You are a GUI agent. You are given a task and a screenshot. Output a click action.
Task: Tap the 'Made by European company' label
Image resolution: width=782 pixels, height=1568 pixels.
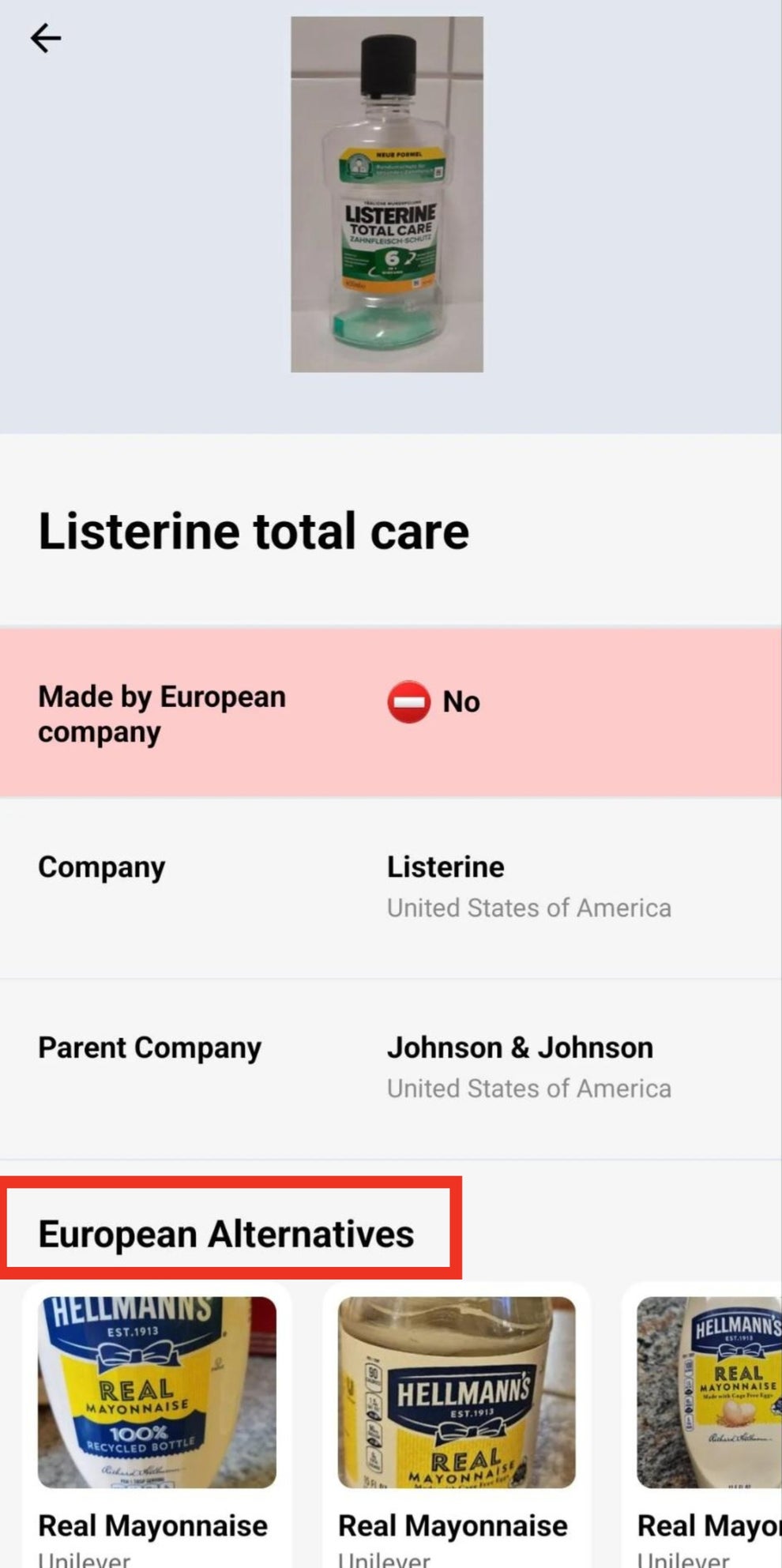[162, 713]
